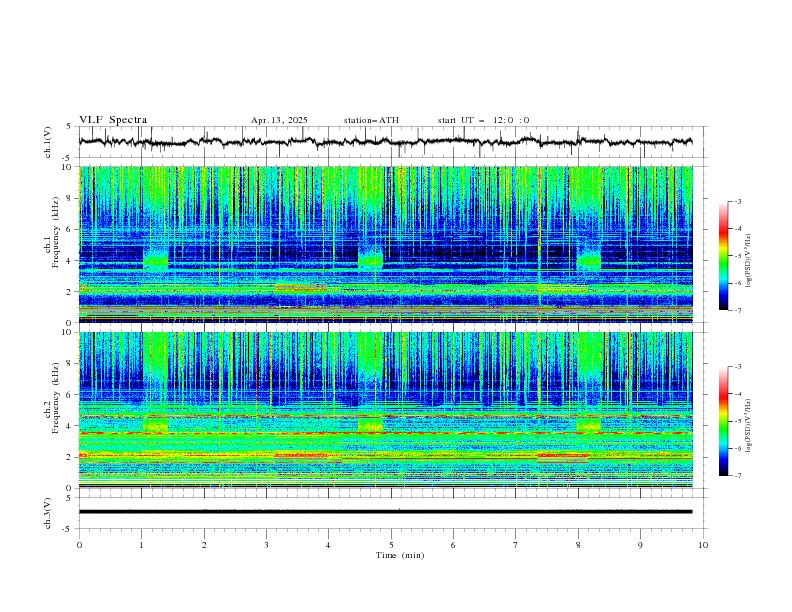The width and height of the screenshot is (792, 612).
Task: Select the ch.1 "Frequency (kHz)" axis label
Action: point(56,232)
